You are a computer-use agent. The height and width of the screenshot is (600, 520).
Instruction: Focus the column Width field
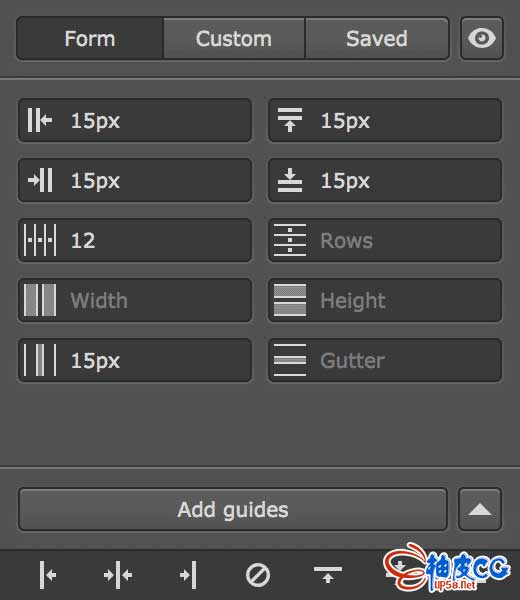(135, 300)
